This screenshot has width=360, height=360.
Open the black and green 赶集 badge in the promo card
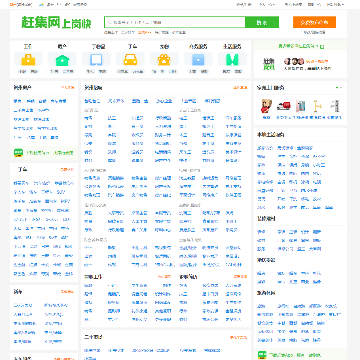tap(269, 64)
